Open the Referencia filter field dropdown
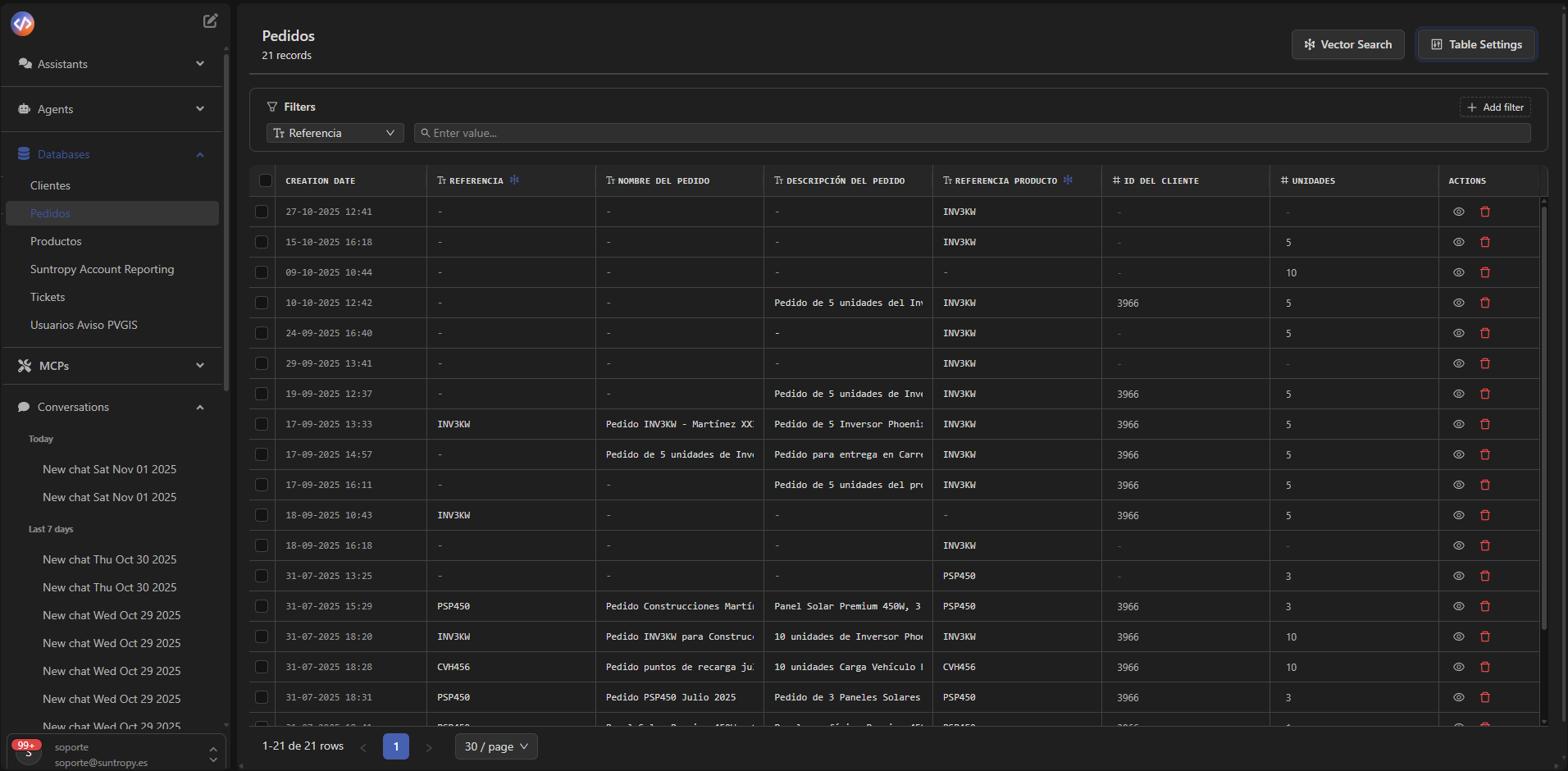This screenshot has height=771, width=1568. (x=335, y=133)
